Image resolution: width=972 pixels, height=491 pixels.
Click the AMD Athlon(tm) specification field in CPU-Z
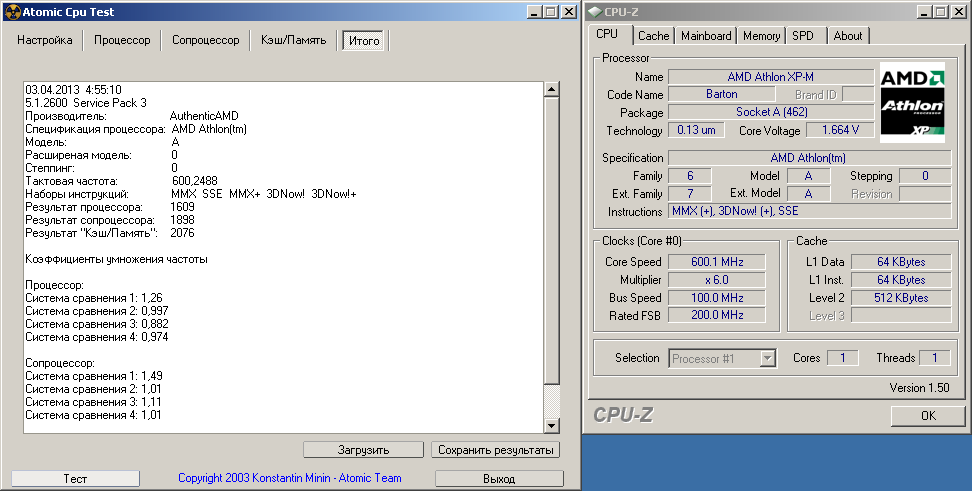coord(809,158)
